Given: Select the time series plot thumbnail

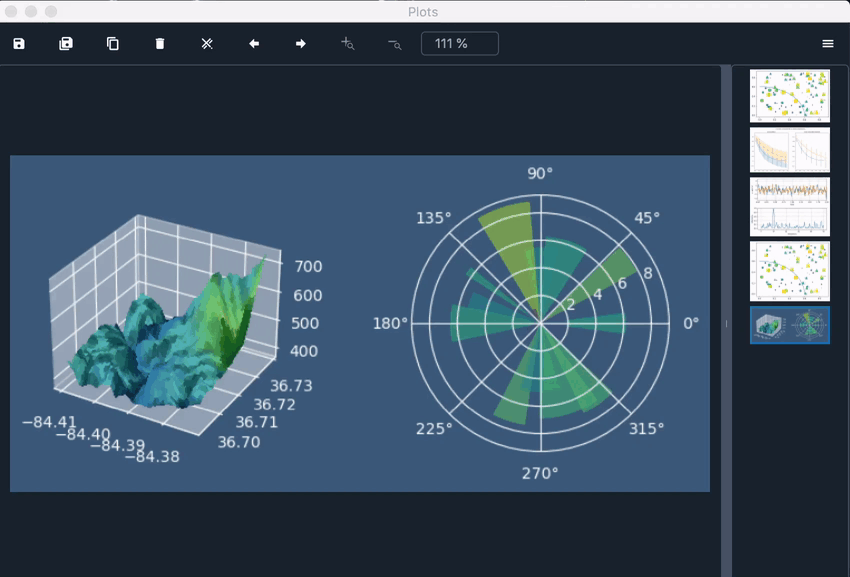Looking at the screenshot, I should [790, 207].
